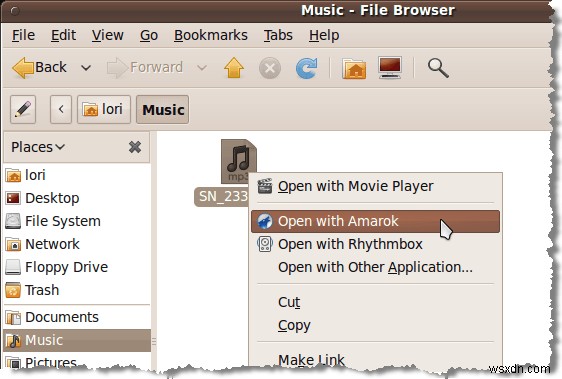562x379 pixels.
Task: Open lori in Places sidebar
Action: point(77,175)
